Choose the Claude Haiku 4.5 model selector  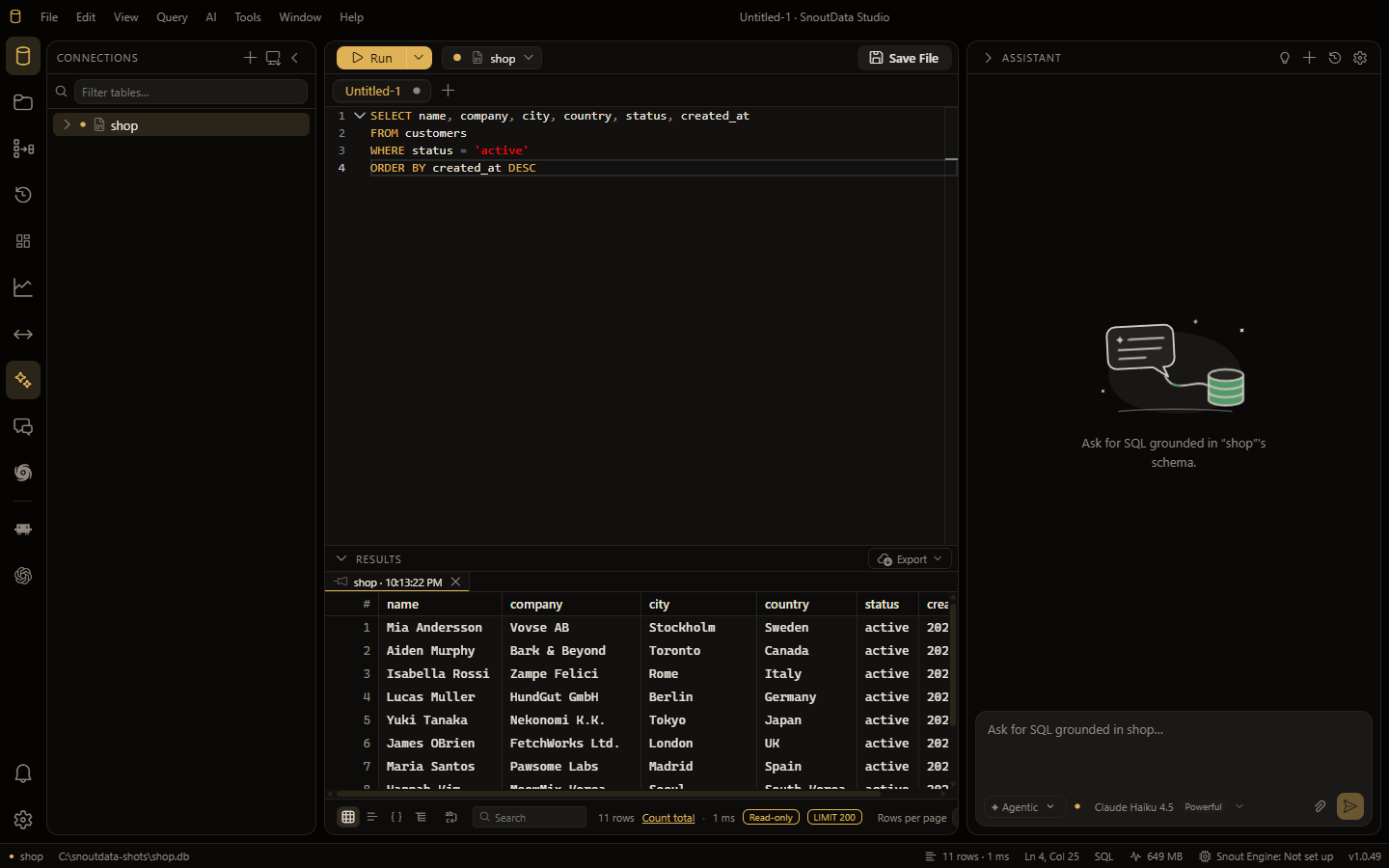(1168, 807)
